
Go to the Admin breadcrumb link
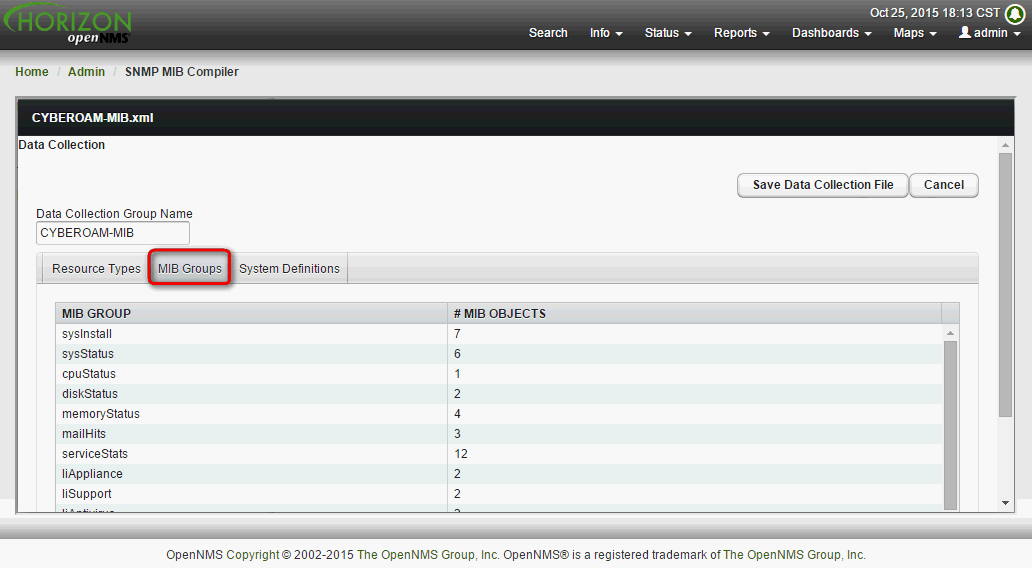pyautogui.click(x=86, y=72)
